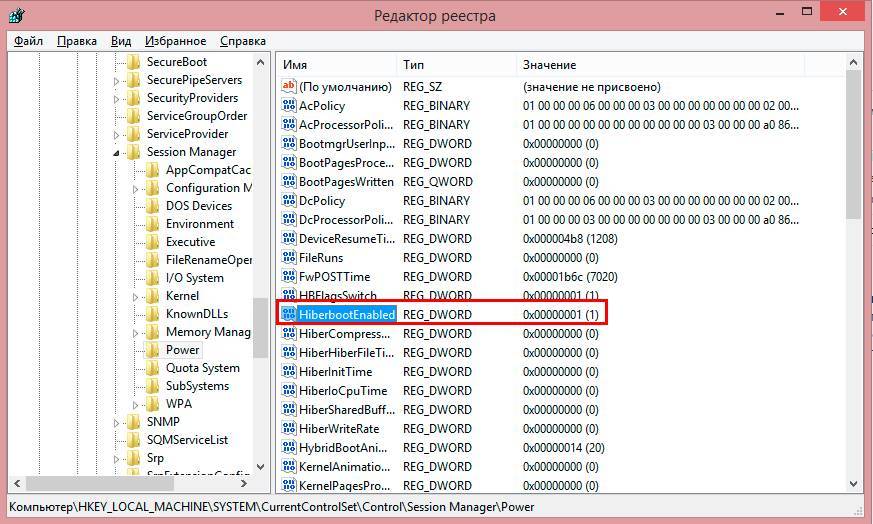Click the default string value icon

click(288, 87)
